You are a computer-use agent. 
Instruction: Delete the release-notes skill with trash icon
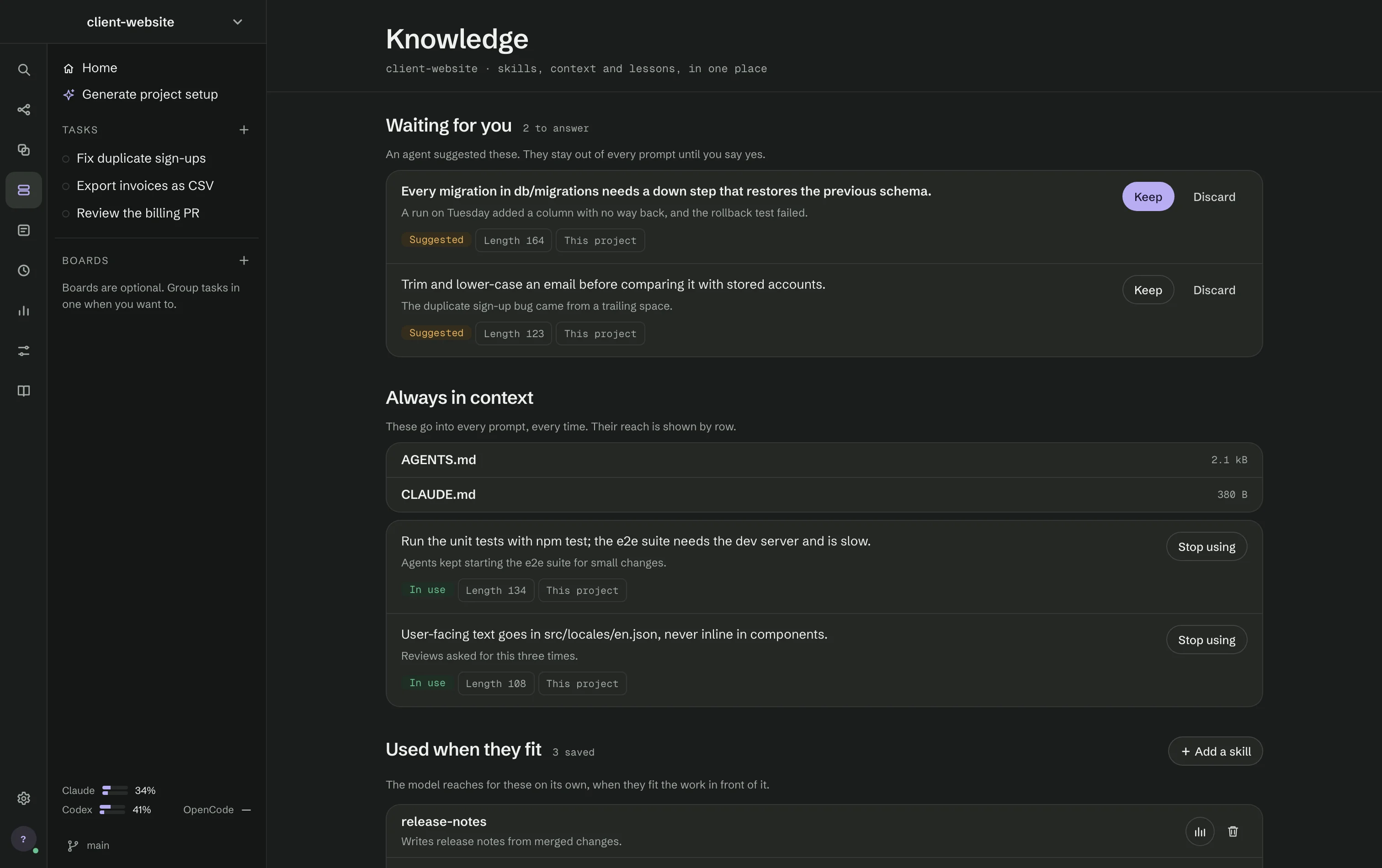pyautogui.click(x=1233, y=831)
